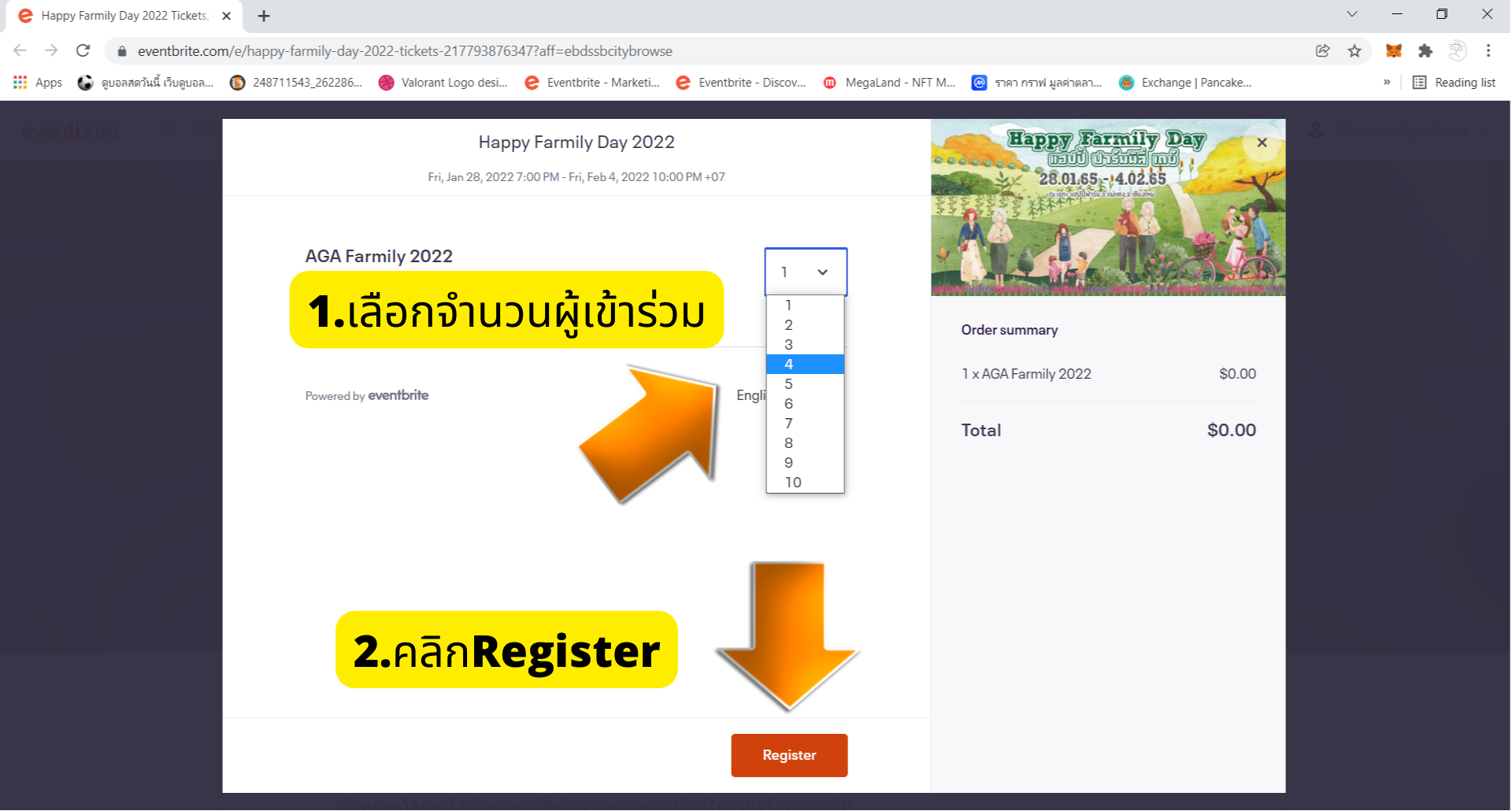Open the MetaMask fox extension

click(1393, 51)
